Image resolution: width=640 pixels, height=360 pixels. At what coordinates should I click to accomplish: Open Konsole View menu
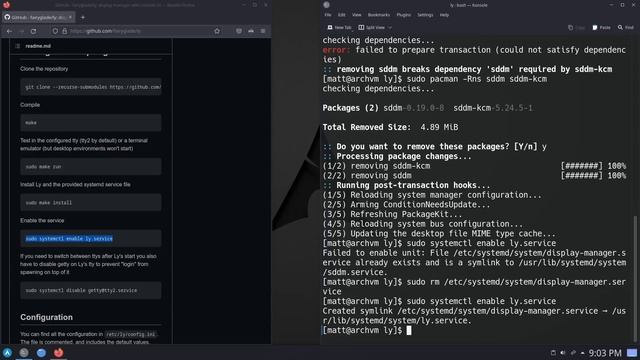[x=357, y=15]
